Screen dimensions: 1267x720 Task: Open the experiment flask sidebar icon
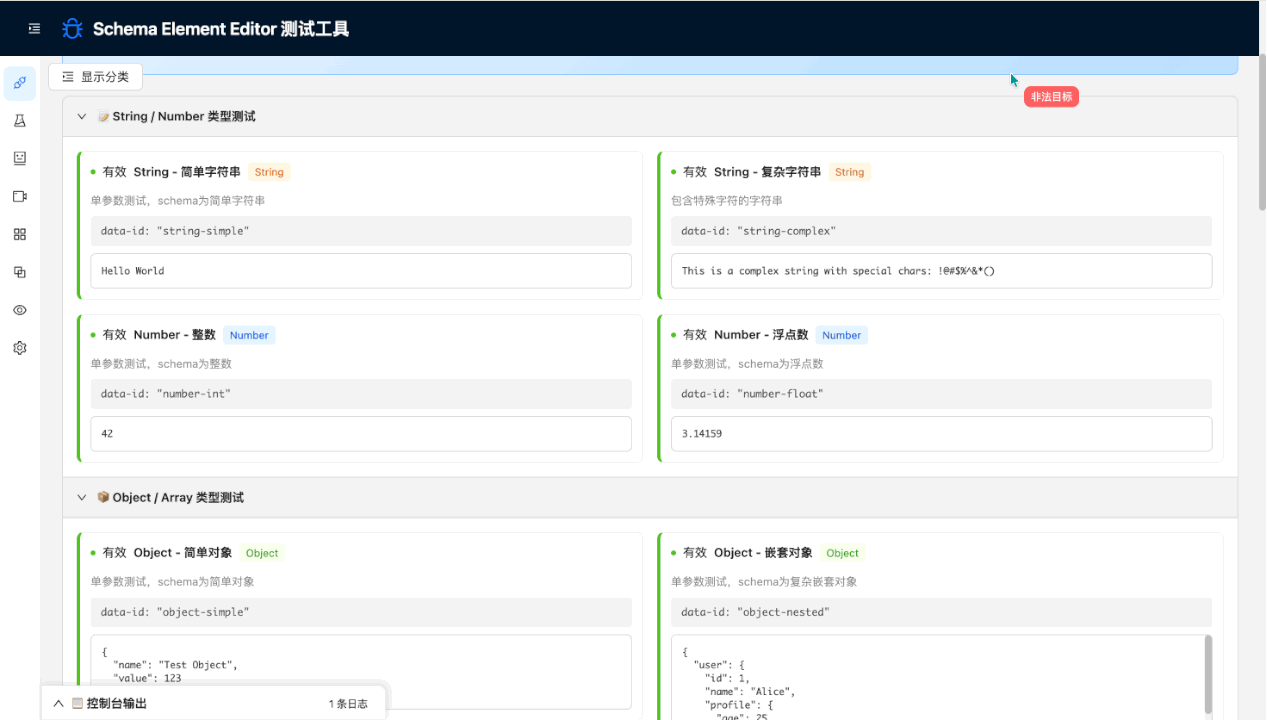[x=20, y=121]
